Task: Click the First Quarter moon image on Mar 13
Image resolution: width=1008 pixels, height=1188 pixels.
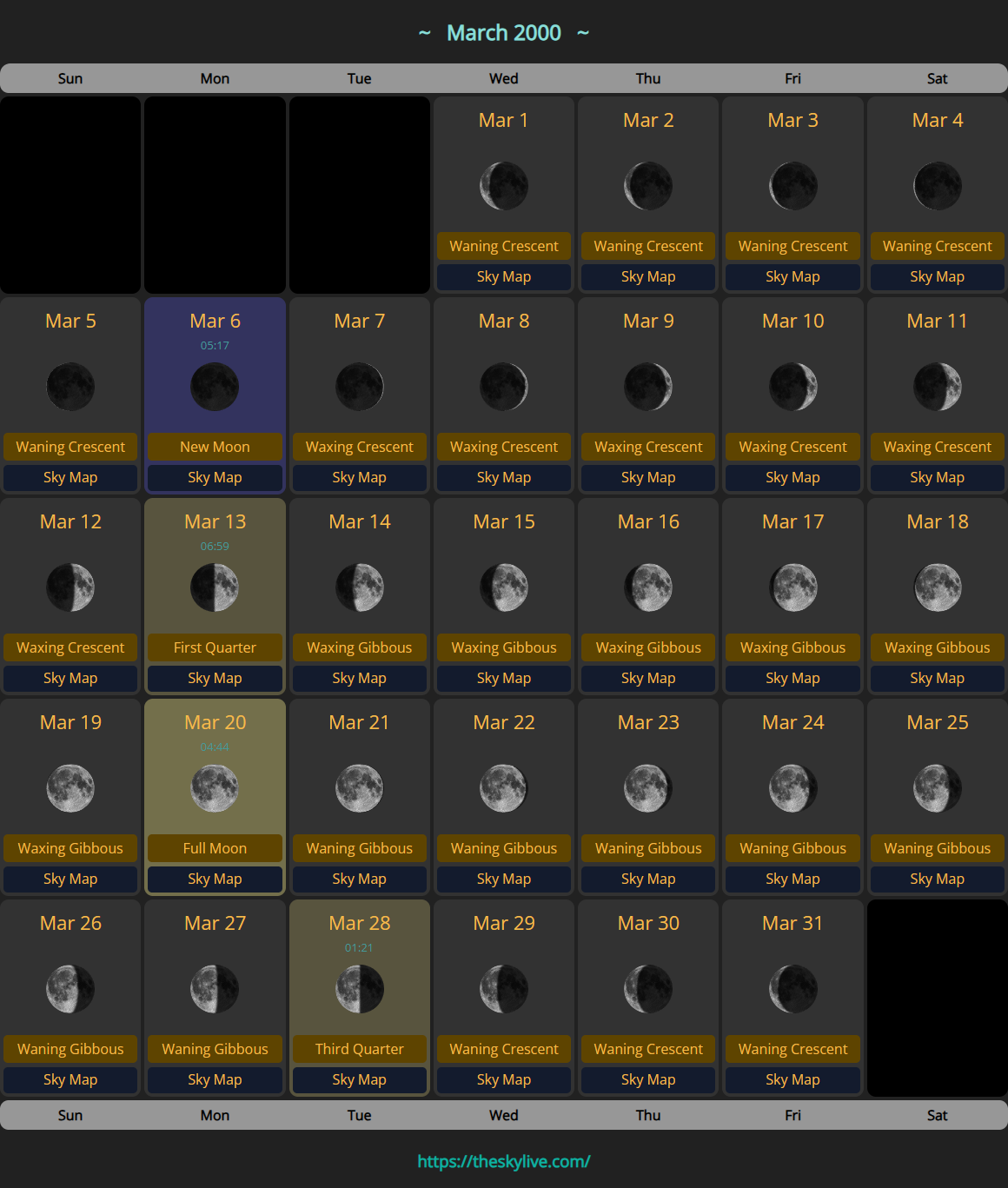Action: pyautogui.click(x=215, y=587)
